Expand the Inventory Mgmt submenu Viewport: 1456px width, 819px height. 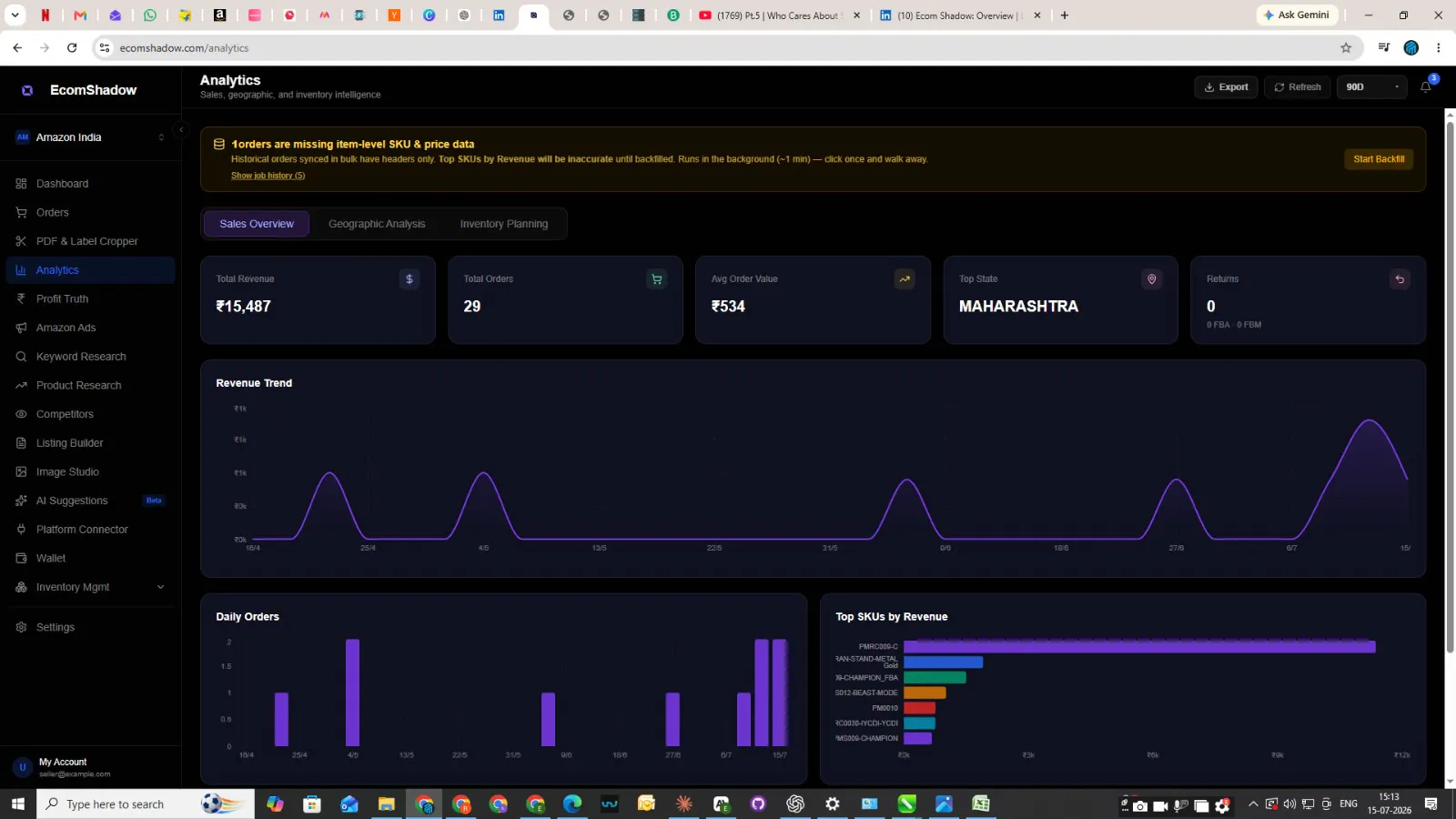(90, 588)
